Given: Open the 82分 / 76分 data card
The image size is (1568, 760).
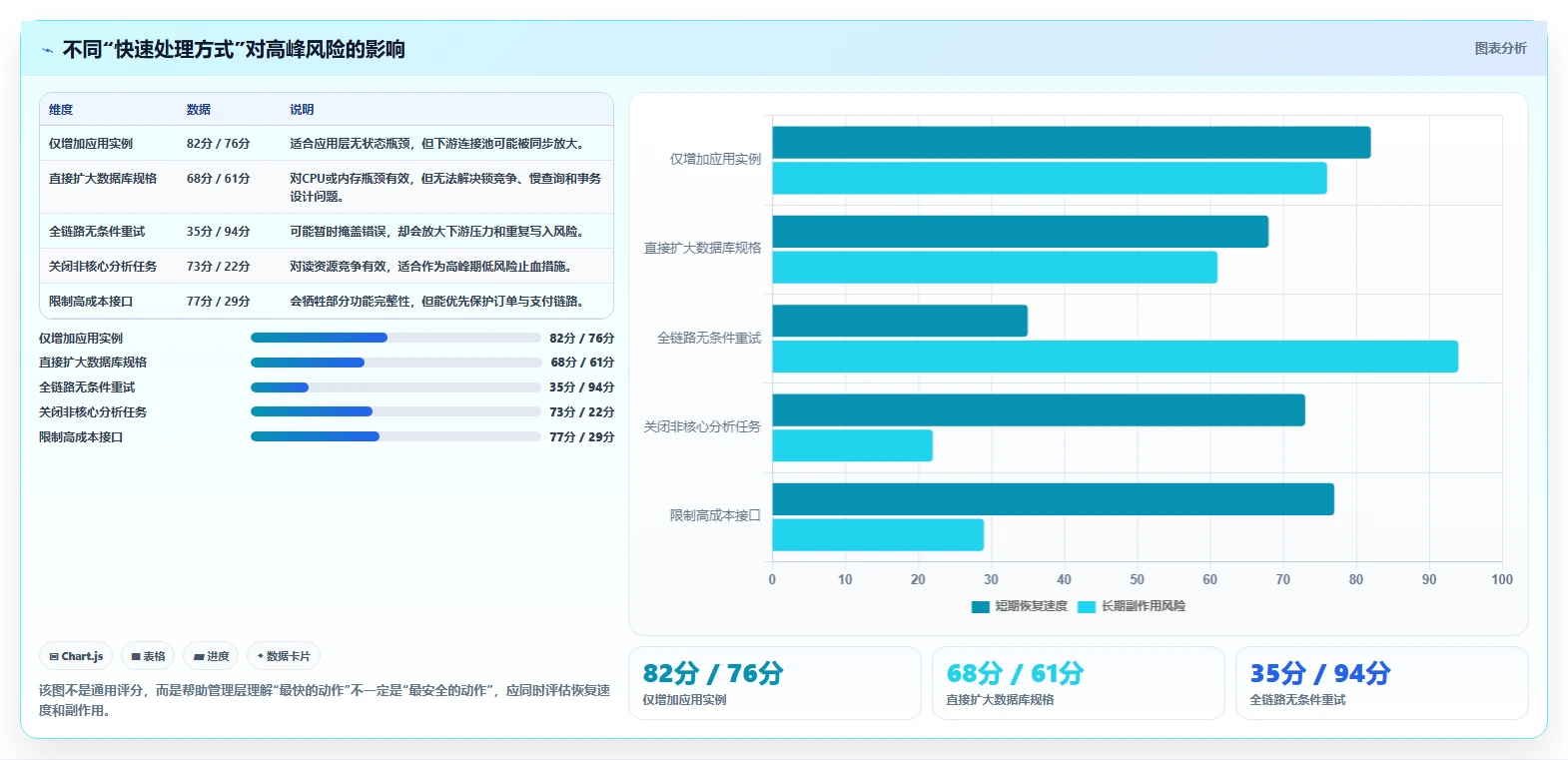Looking at the screenshot, I should click(x=774, y=683).
